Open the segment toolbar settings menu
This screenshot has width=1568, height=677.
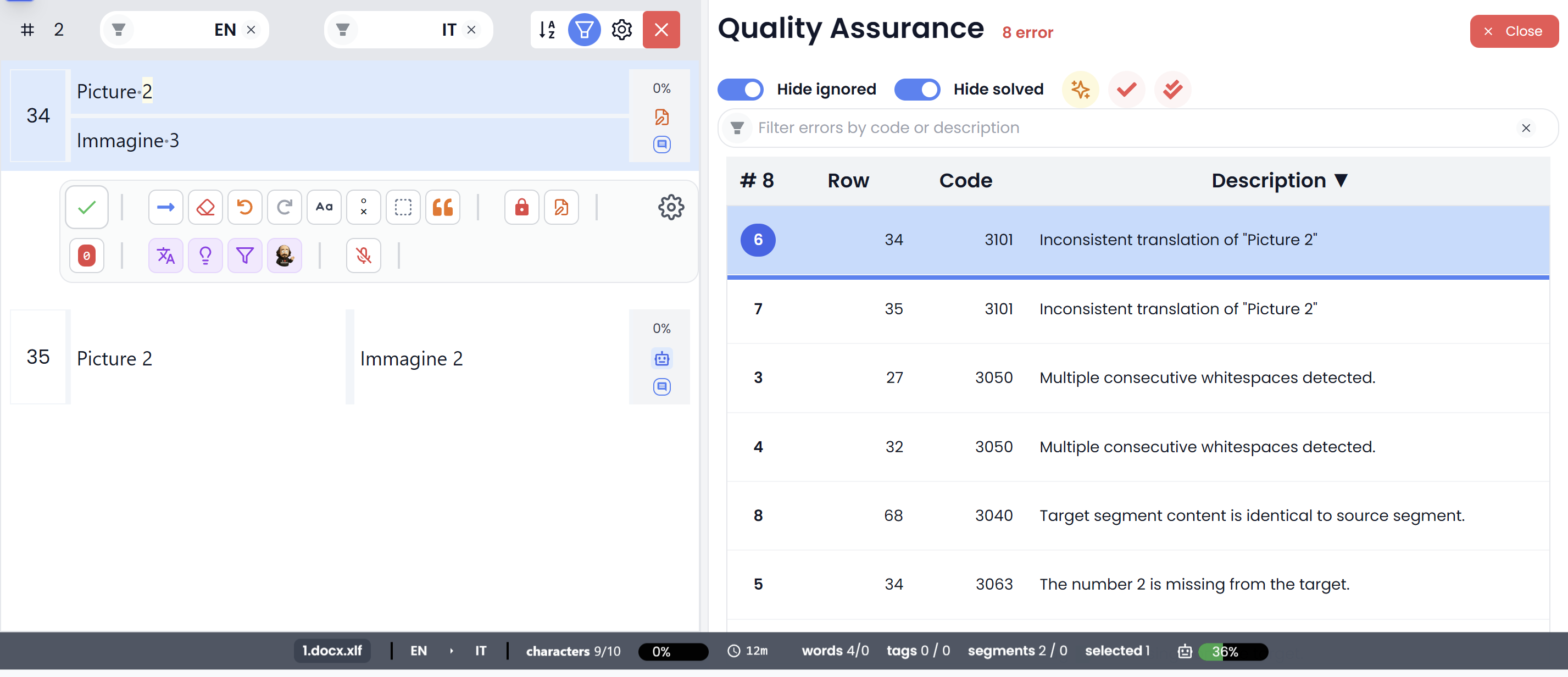click(x=671, y=207)
